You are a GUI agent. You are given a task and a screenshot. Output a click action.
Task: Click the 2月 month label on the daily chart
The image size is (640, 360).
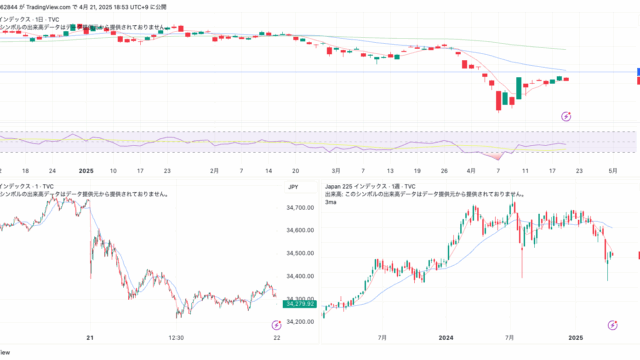tap(214, 171)
